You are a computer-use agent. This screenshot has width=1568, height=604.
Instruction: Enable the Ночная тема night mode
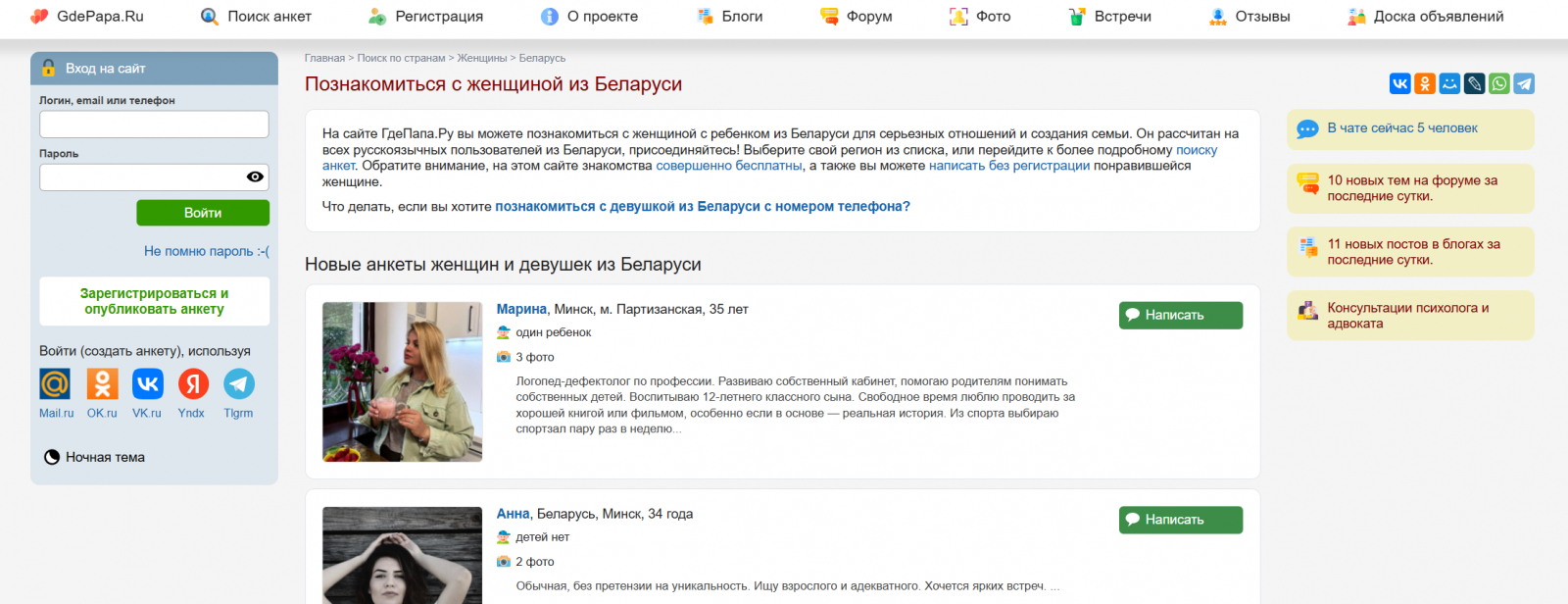tap(95, 457)
